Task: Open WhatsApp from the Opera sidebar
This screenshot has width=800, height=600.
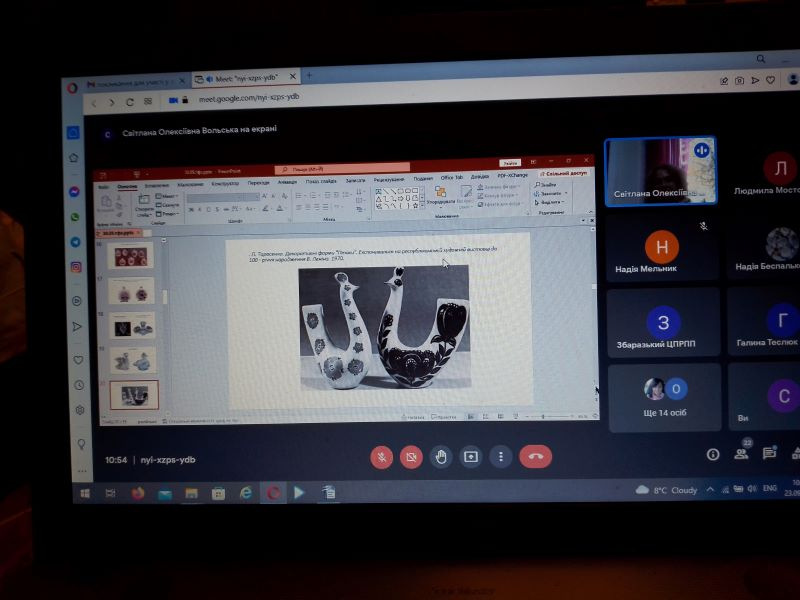Action: (75, 217)
